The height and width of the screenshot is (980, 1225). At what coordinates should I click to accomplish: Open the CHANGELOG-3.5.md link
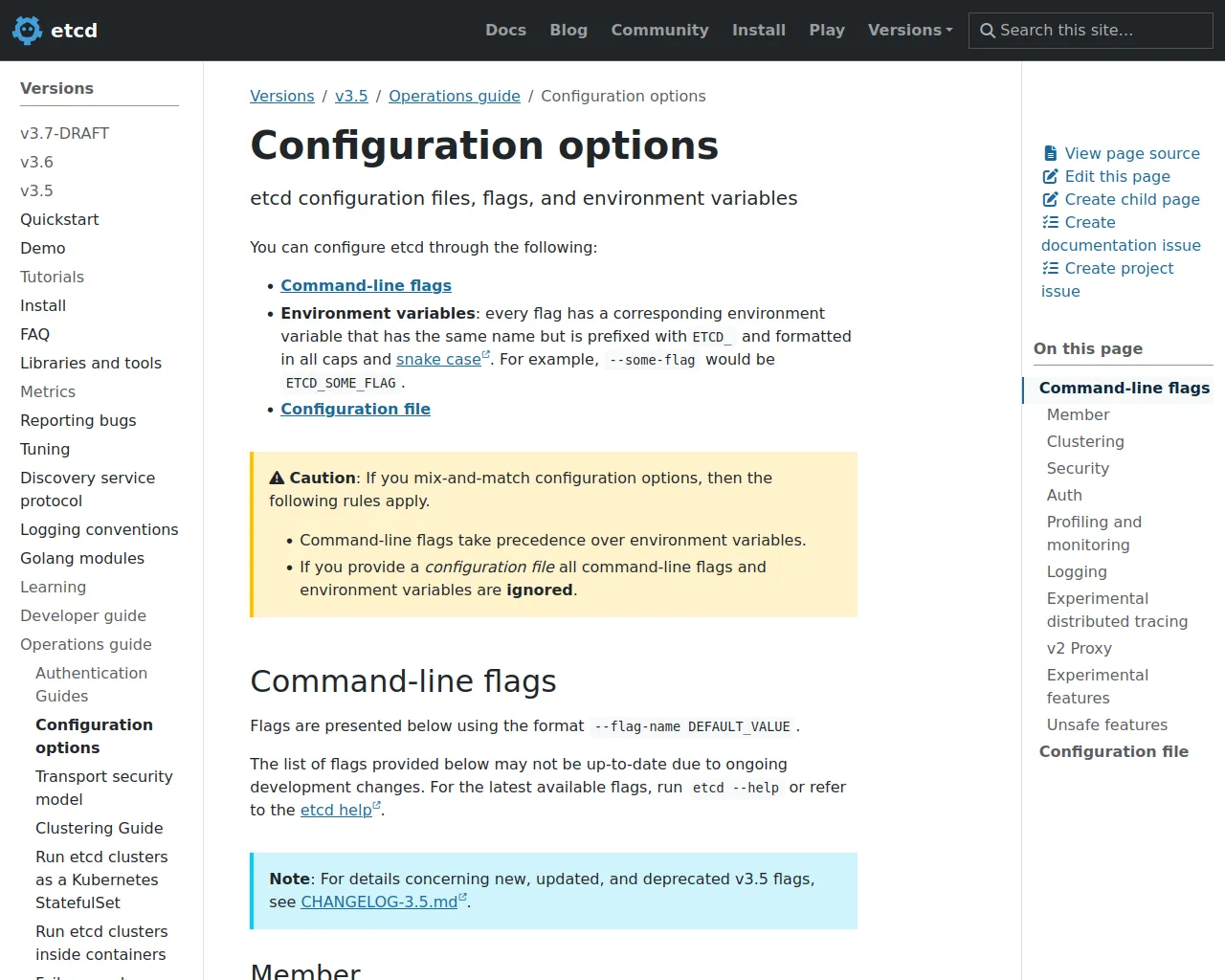[379, 902]
